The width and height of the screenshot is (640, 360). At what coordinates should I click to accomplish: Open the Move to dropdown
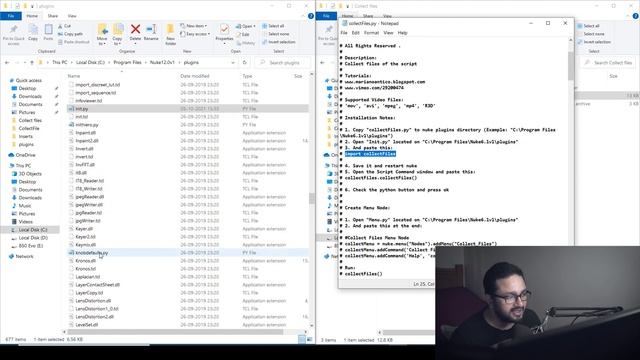click(x=102, y=41)
